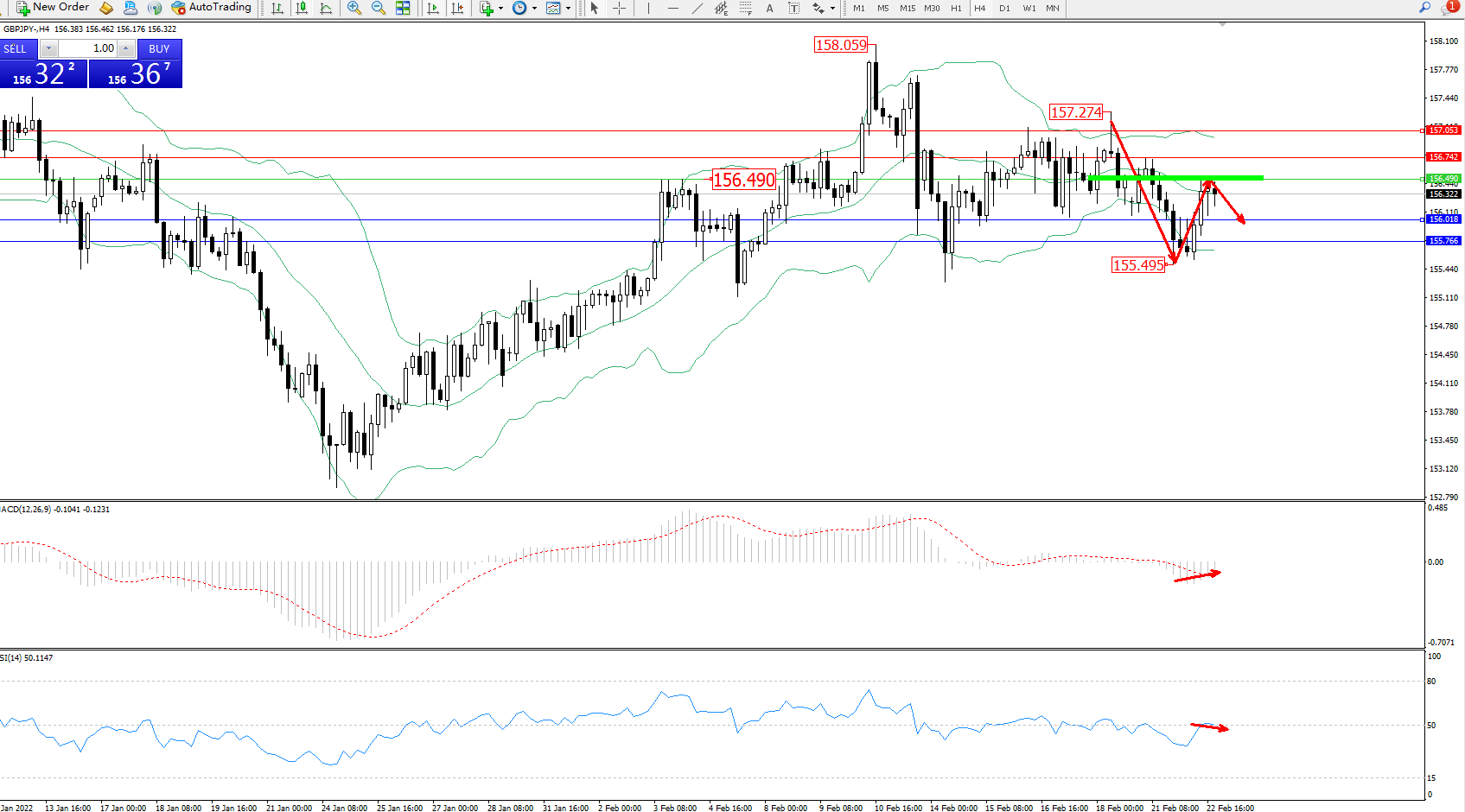This screenshot has height=812, width=1465.
Task: Open the search magnifier icon
Action: point(1424,8)
